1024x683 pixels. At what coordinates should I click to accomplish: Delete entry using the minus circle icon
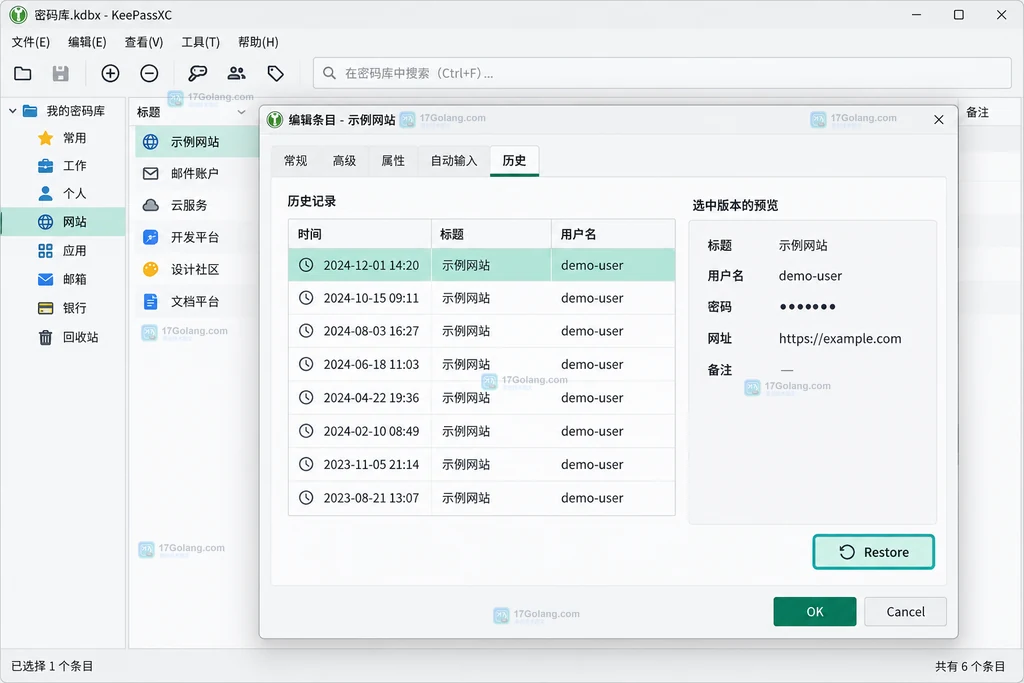click(150, 73)
